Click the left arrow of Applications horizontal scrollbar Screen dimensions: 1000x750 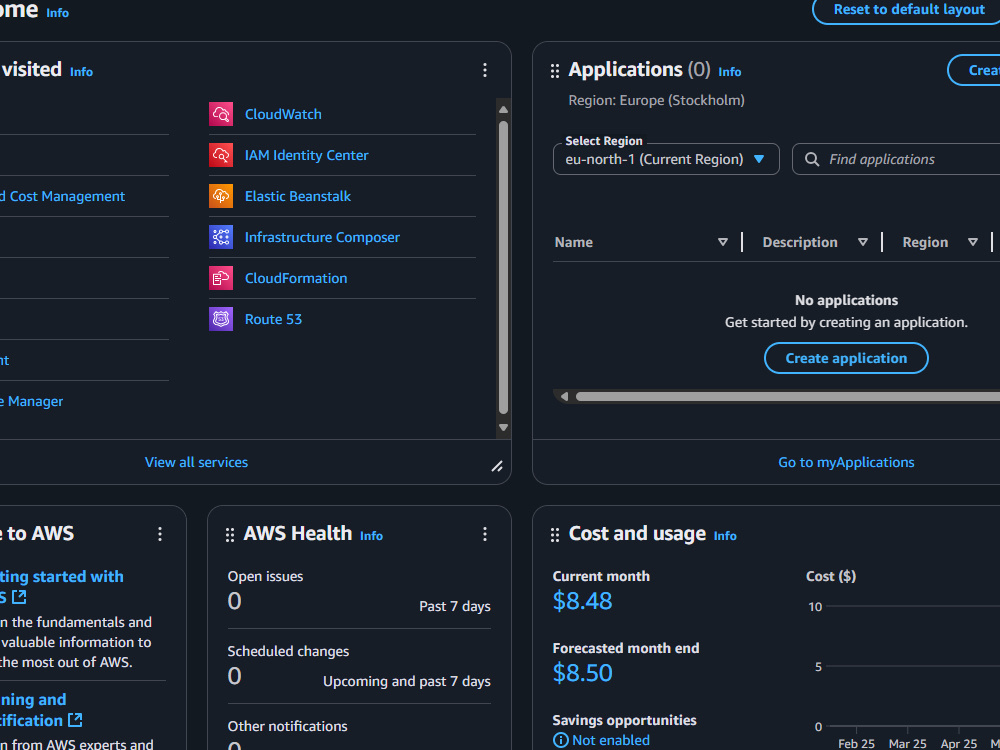click(564, 397)
